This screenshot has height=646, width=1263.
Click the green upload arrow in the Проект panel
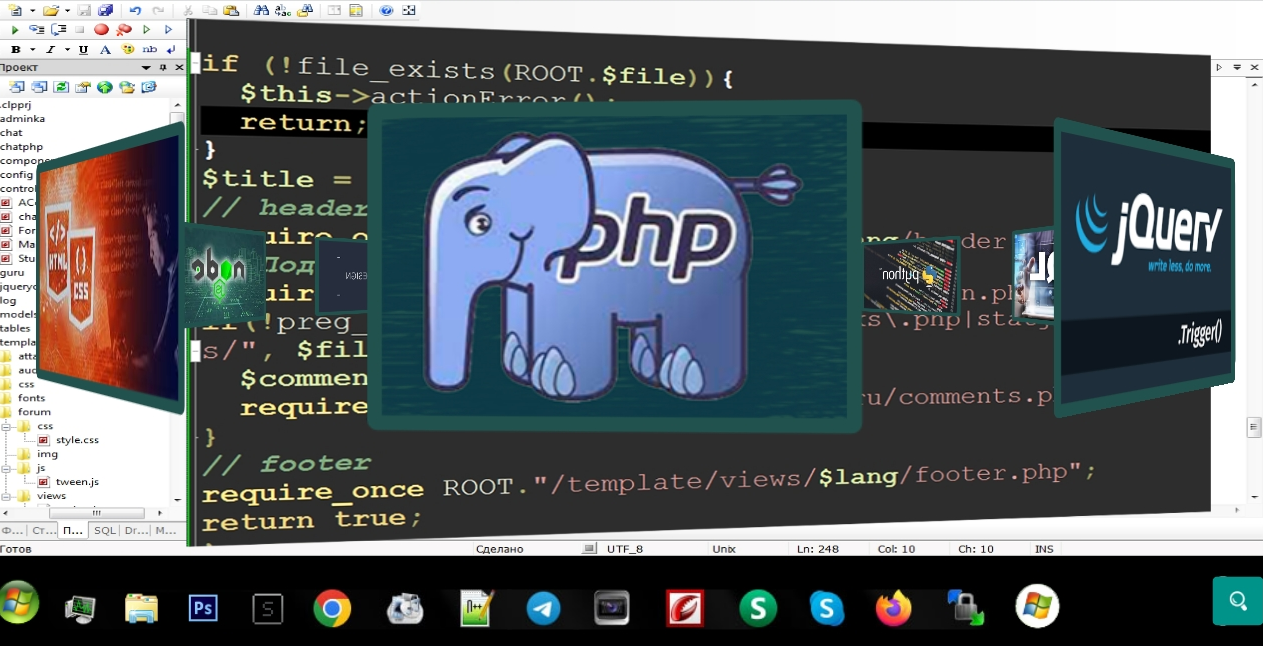click(104, 87)
